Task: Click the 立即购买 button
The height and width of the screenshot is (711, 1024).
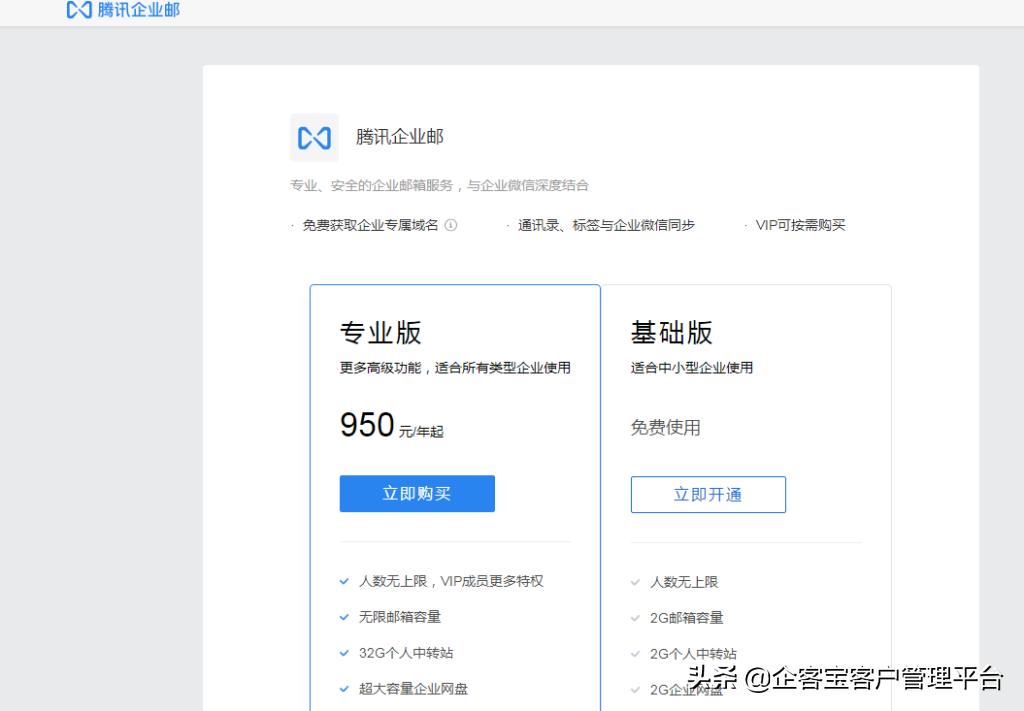Action: click(417, 493)
